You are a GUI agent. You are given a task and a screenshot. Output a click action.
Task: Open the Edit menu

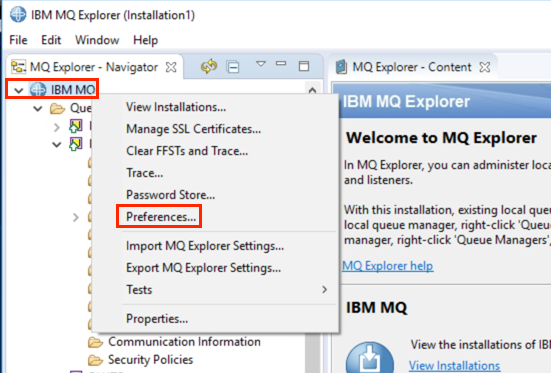(51, 40)
